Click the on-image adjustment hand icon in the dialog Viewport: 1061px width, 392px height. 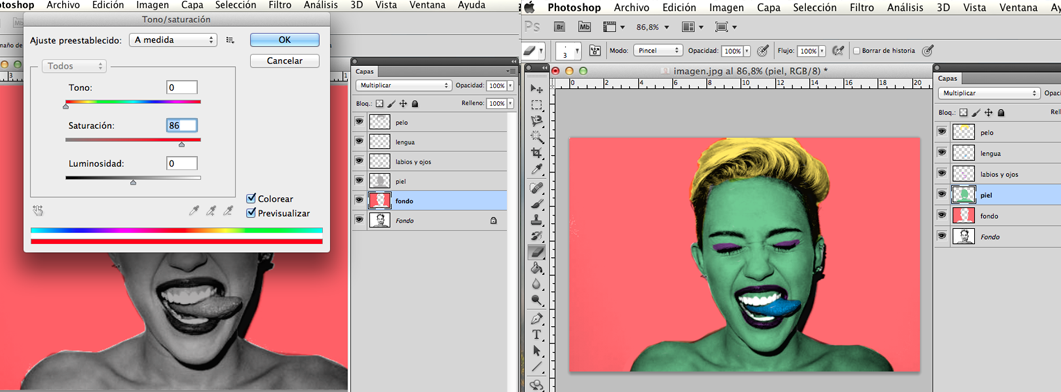pos(38,211)
